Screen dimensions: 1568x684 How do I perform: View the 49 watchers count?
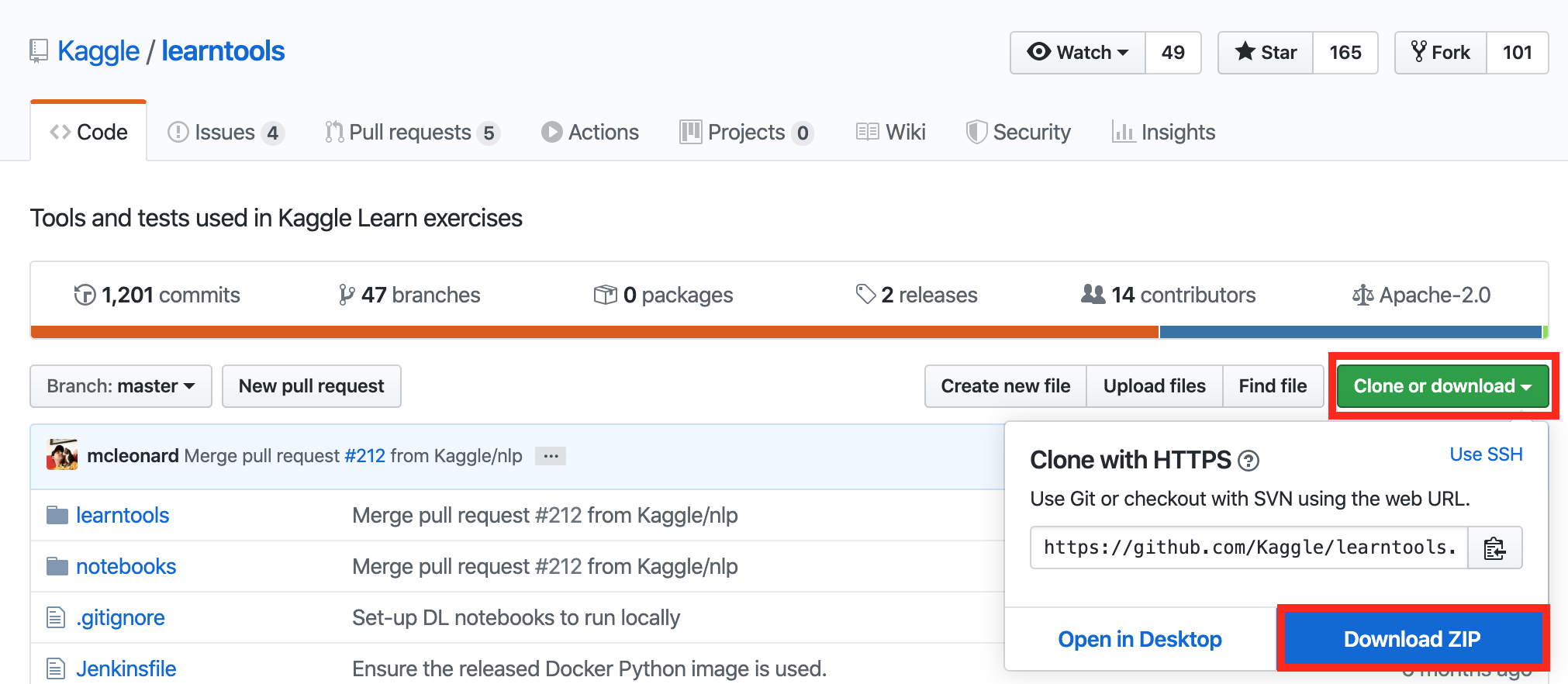pyautogui.click(x=1173, y=53)
